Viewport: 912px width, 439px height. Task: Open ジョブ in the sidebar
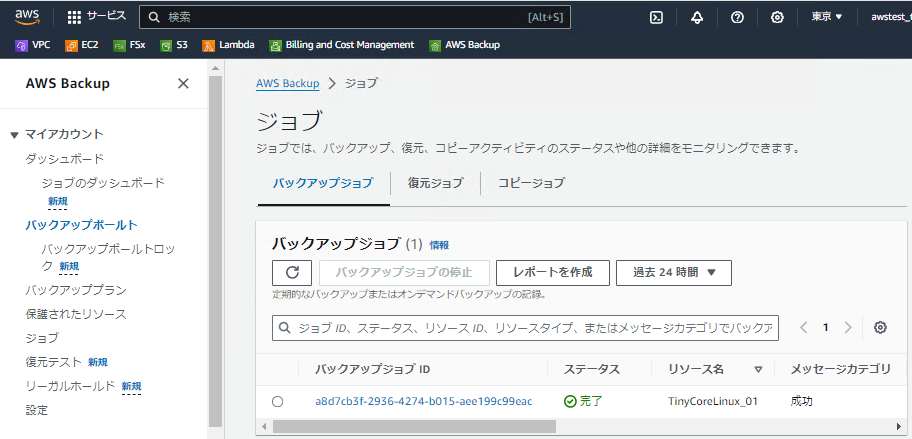(42, 338)
